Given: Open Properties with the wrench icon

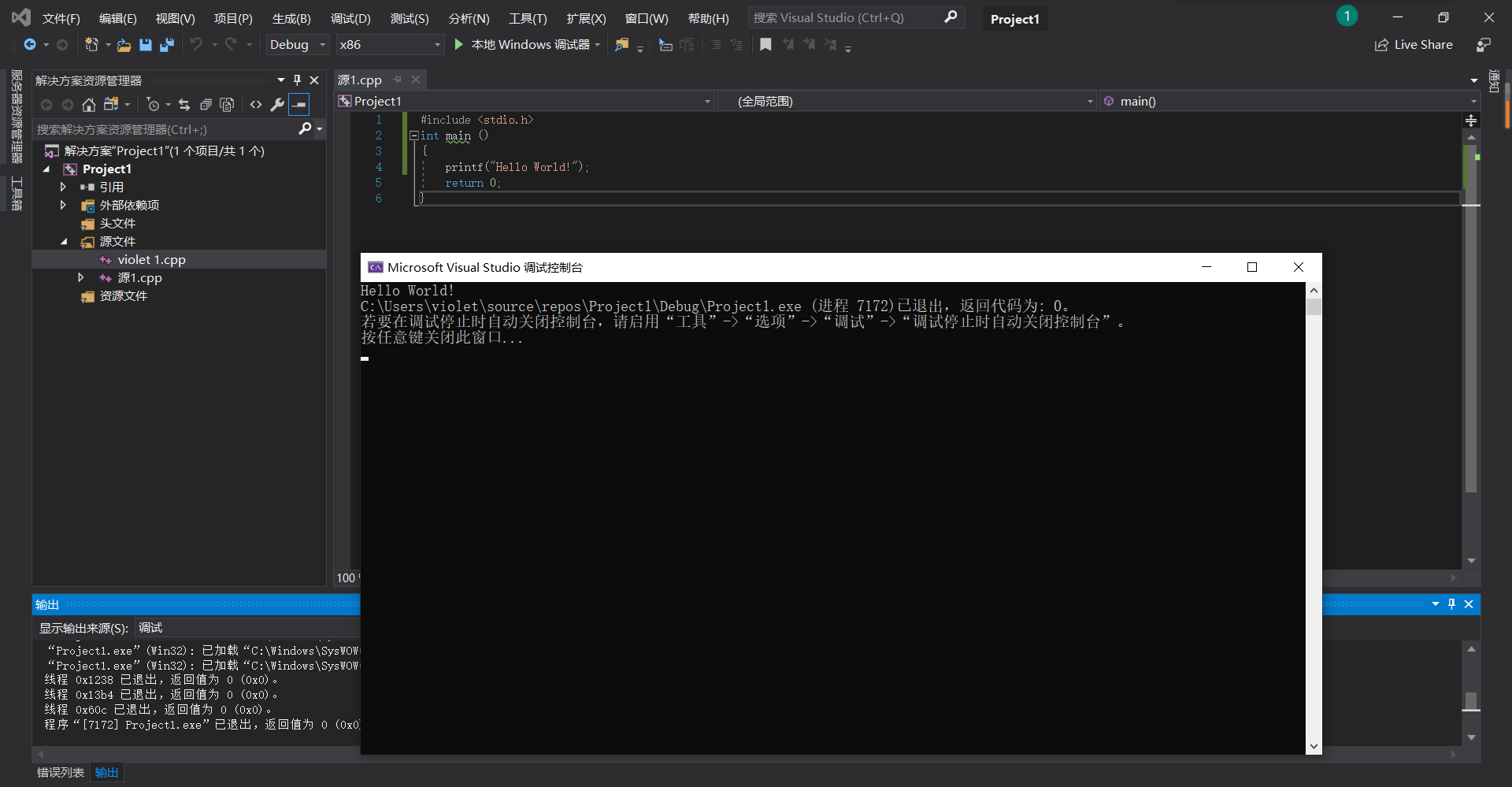Looking at the screenshot, I should coord(277,105).
